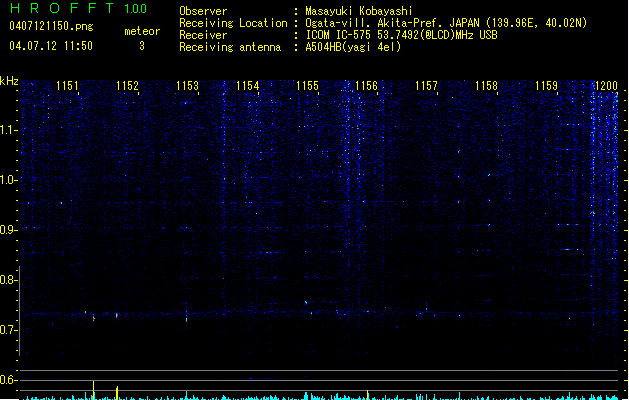The height and width of the screenshot is (400, 629).
Task: Click the 1151 time marker
Action: [67, 86]
